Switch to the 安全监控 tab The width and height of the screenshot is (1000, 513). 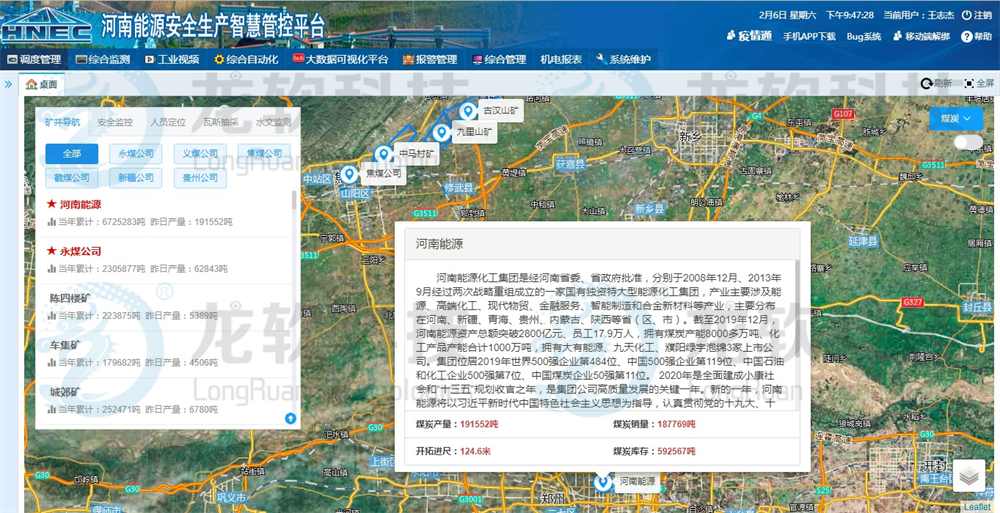115,122
